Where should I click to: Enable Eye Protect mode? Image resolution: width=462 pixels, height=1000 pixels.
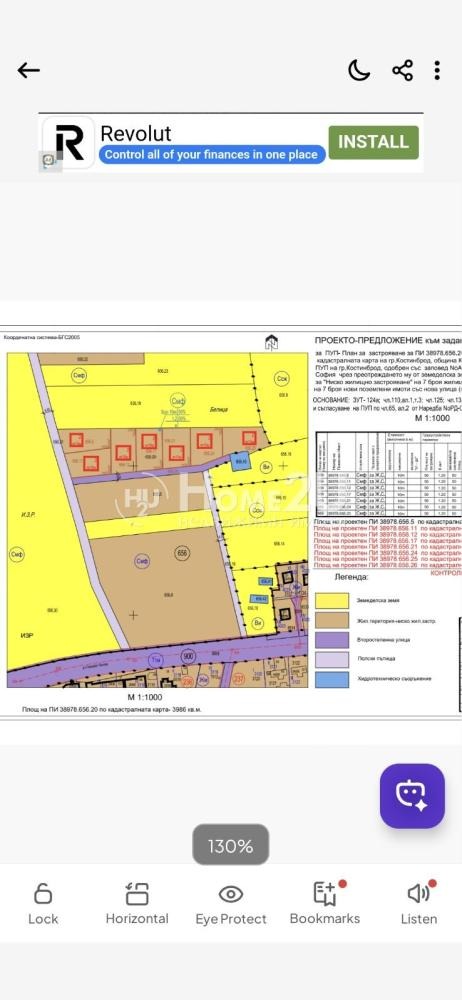click(231, 904)
